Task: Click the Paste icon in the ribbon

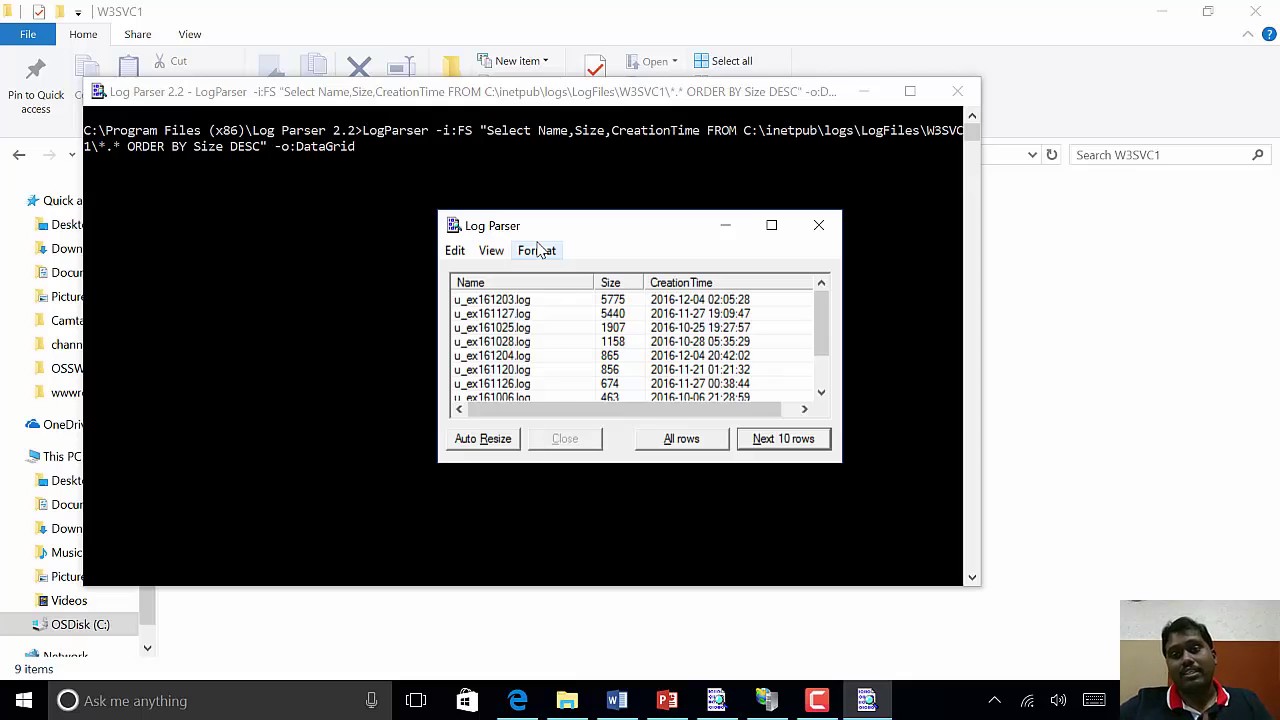Action: pos(129,68)
